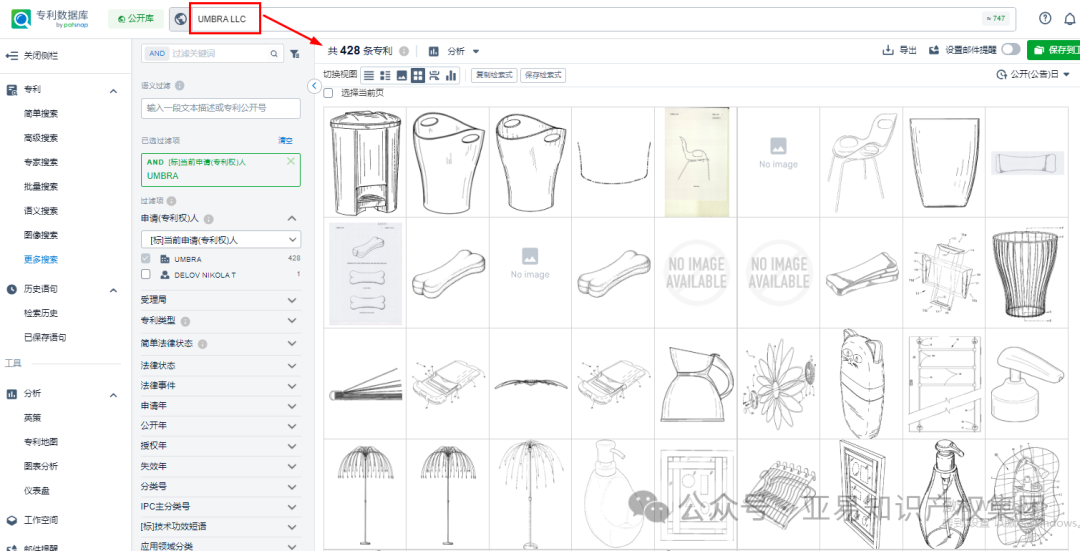Click the export download icon
This screenshot has height=551, width=1080.
pos(889,50)
